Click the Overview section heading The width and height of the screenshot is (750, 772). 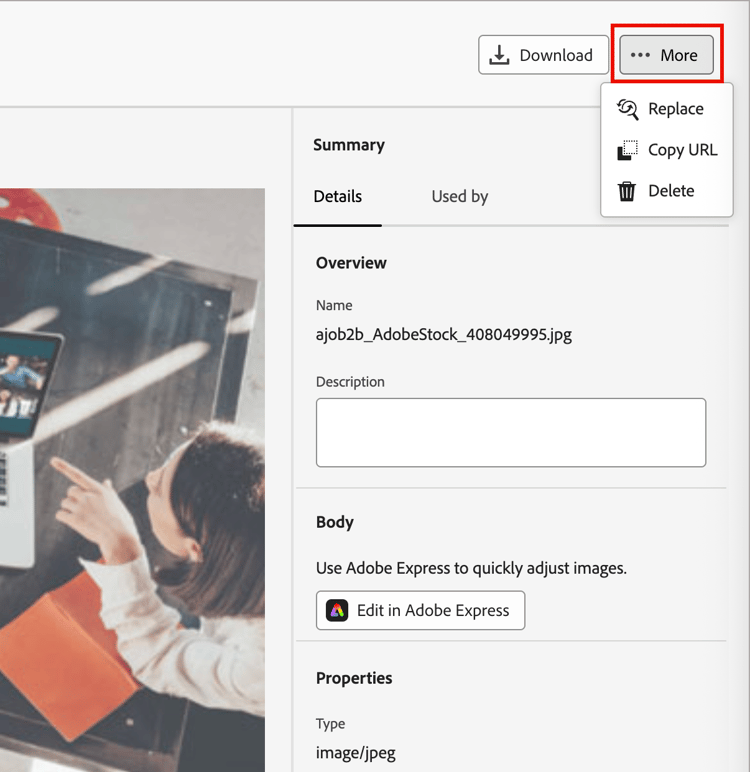pos(351,263)
